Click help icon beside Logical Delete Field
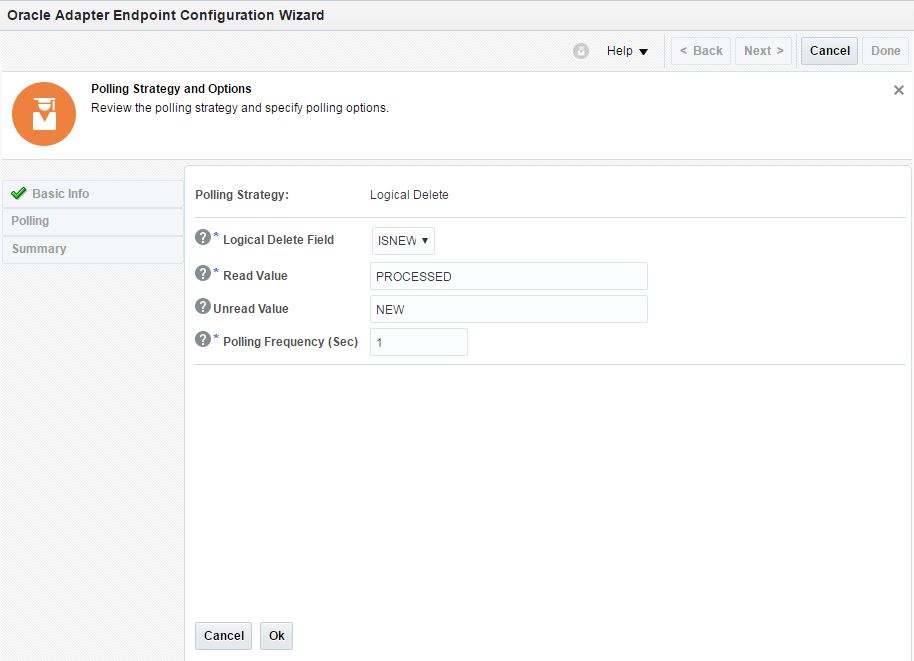The height and width of the screenshot is (661, 914). tap(203, 238)
